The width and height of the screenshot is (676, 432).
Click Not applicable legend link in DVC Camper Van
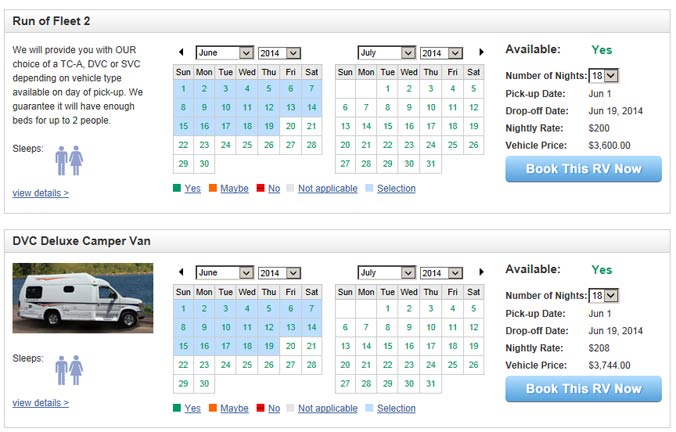328,408
